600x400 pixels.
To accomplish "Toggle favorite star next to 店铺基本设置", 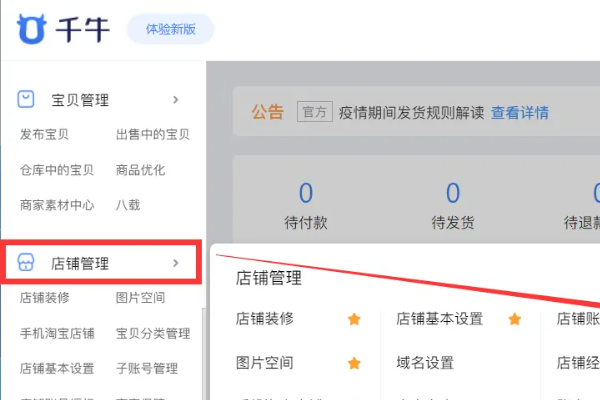I will pyautogui.click(x=514, y=319).
